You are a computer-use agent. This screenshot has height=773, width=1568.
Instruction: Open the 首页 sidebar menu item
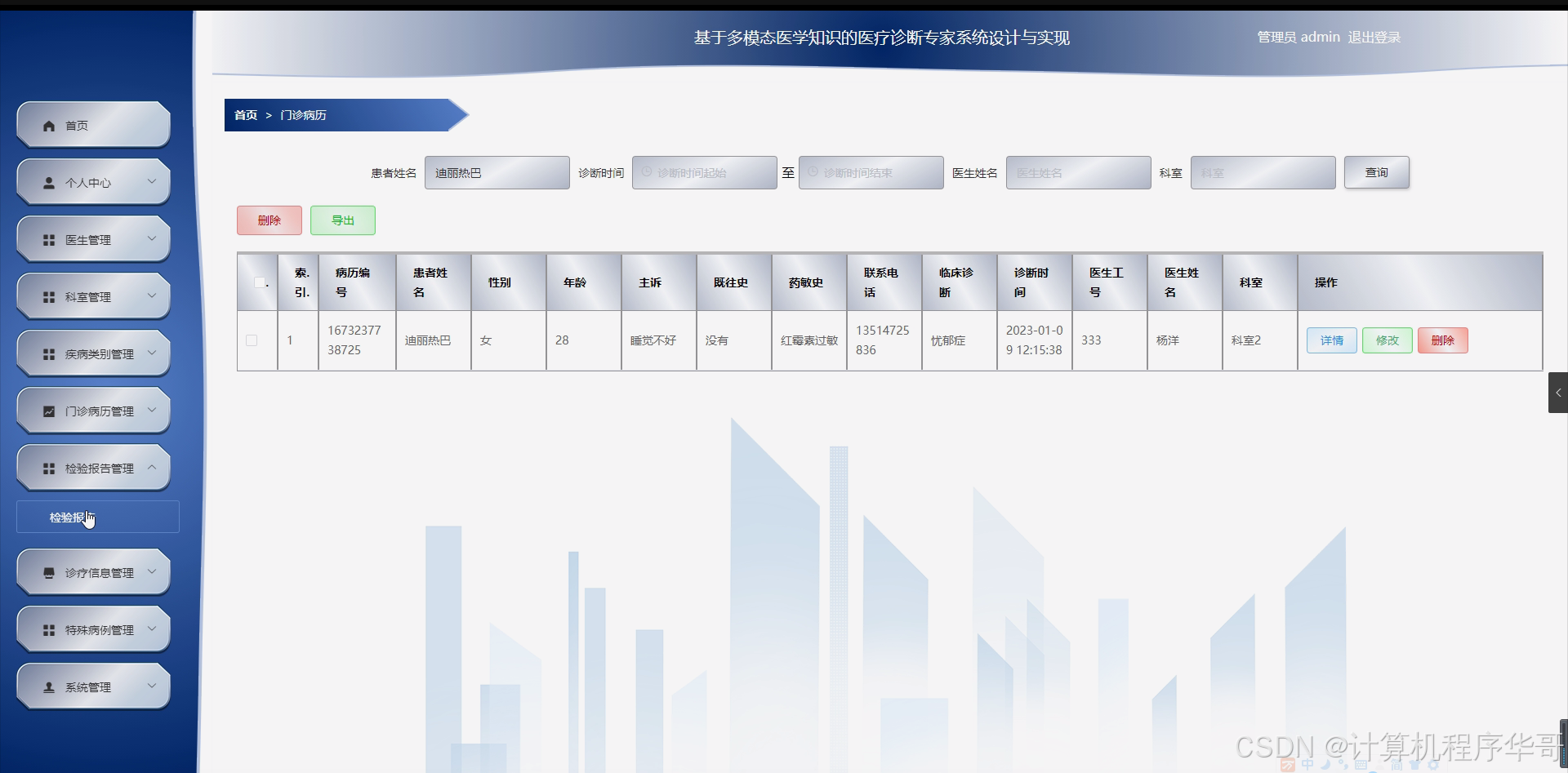93,125
